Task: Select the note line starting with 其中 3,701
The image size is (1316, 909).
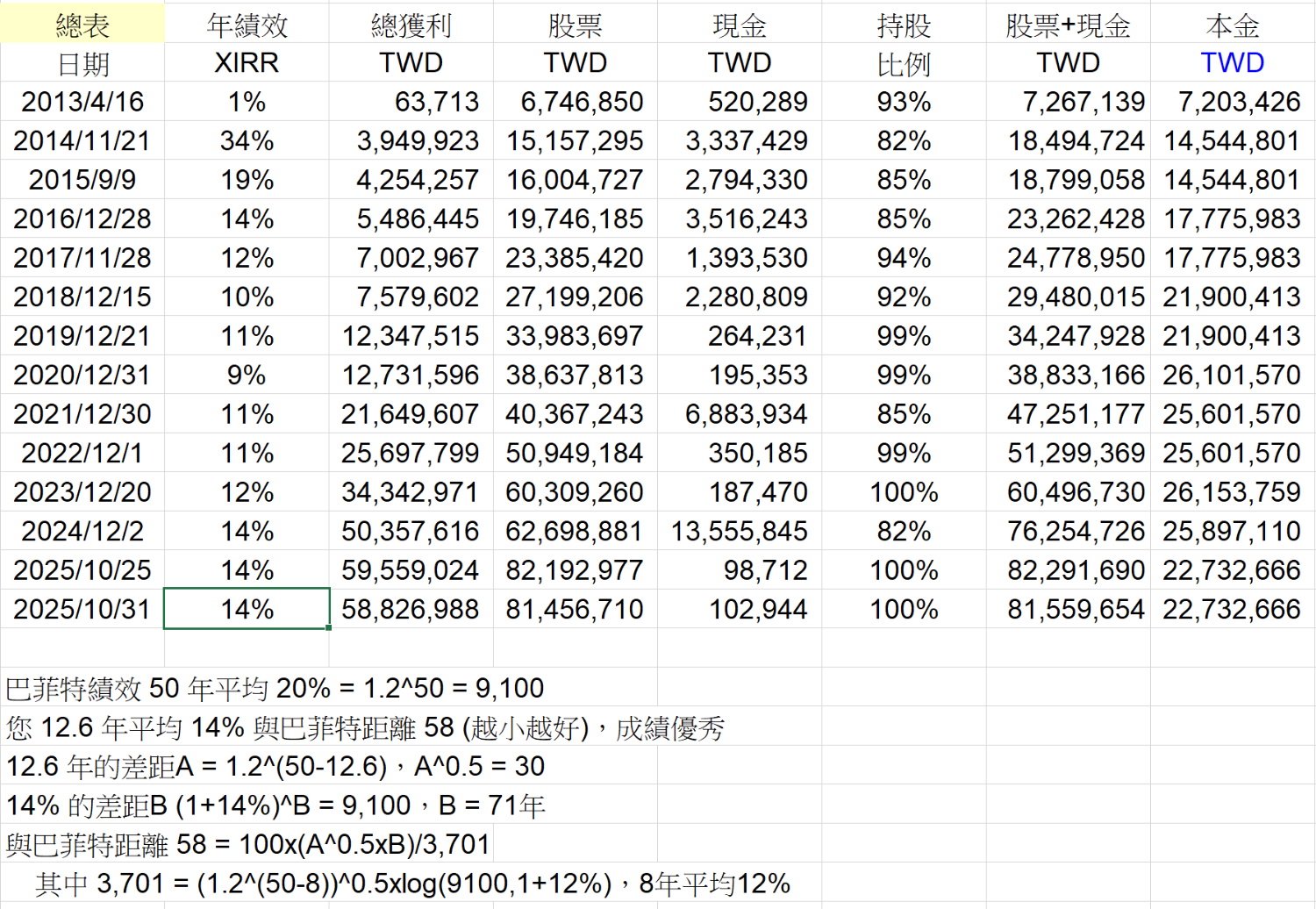Action: tap(412, 884)
